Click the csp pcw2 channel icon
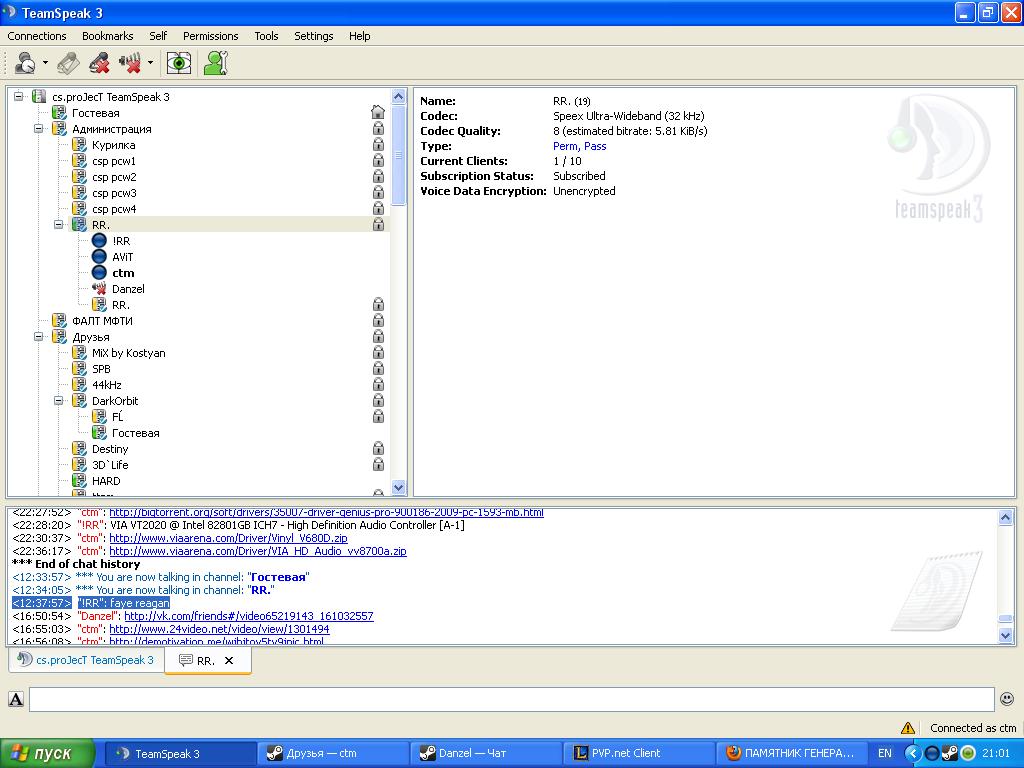 (79, 176)
